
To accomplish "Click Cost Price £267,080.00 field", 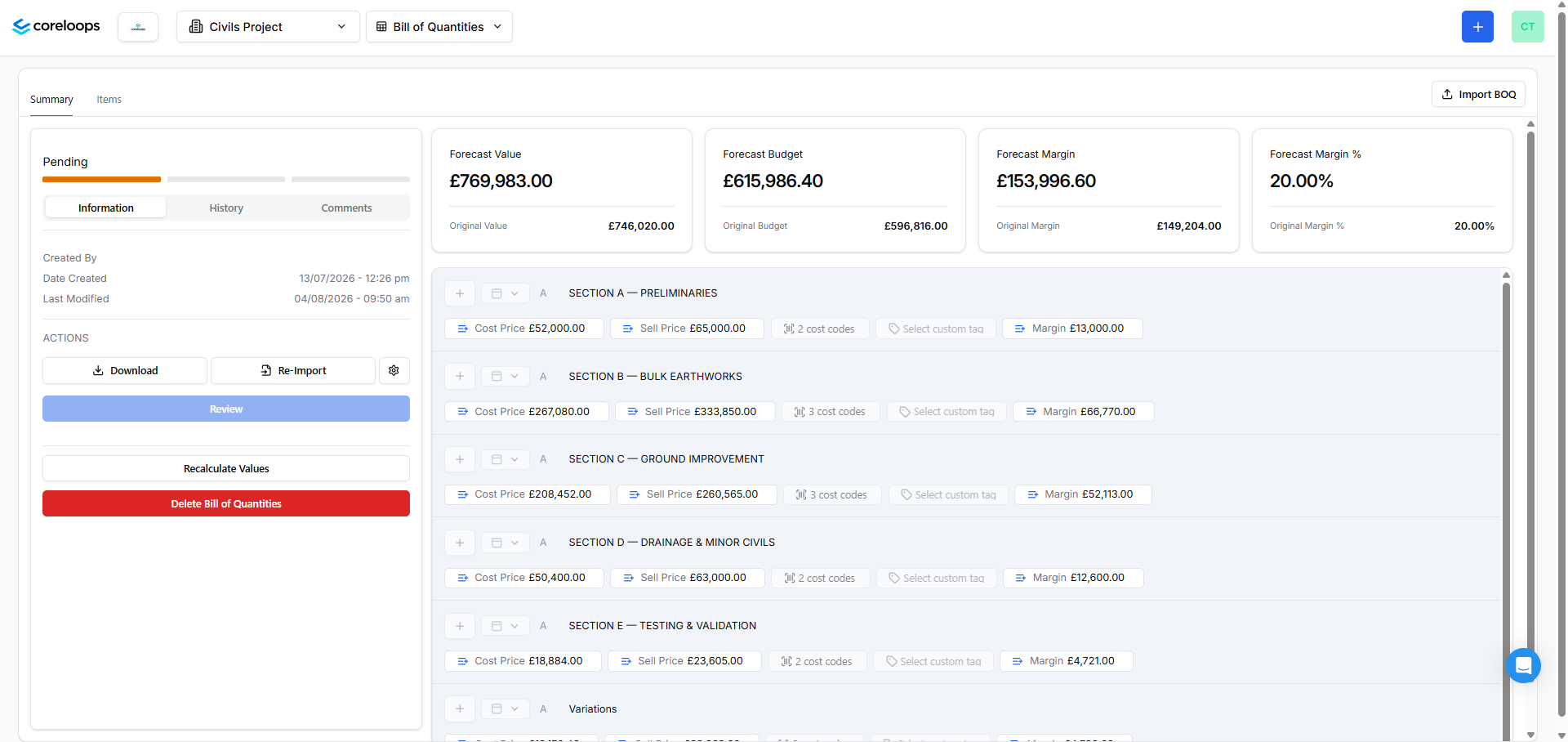I will pyautogui.click(x=527, y=412).
